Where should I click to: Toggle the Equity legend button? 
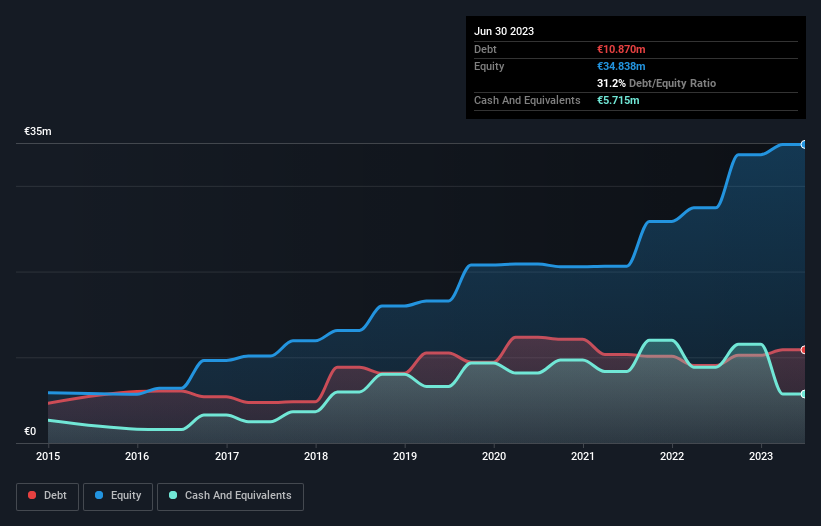tap(118, 496)
